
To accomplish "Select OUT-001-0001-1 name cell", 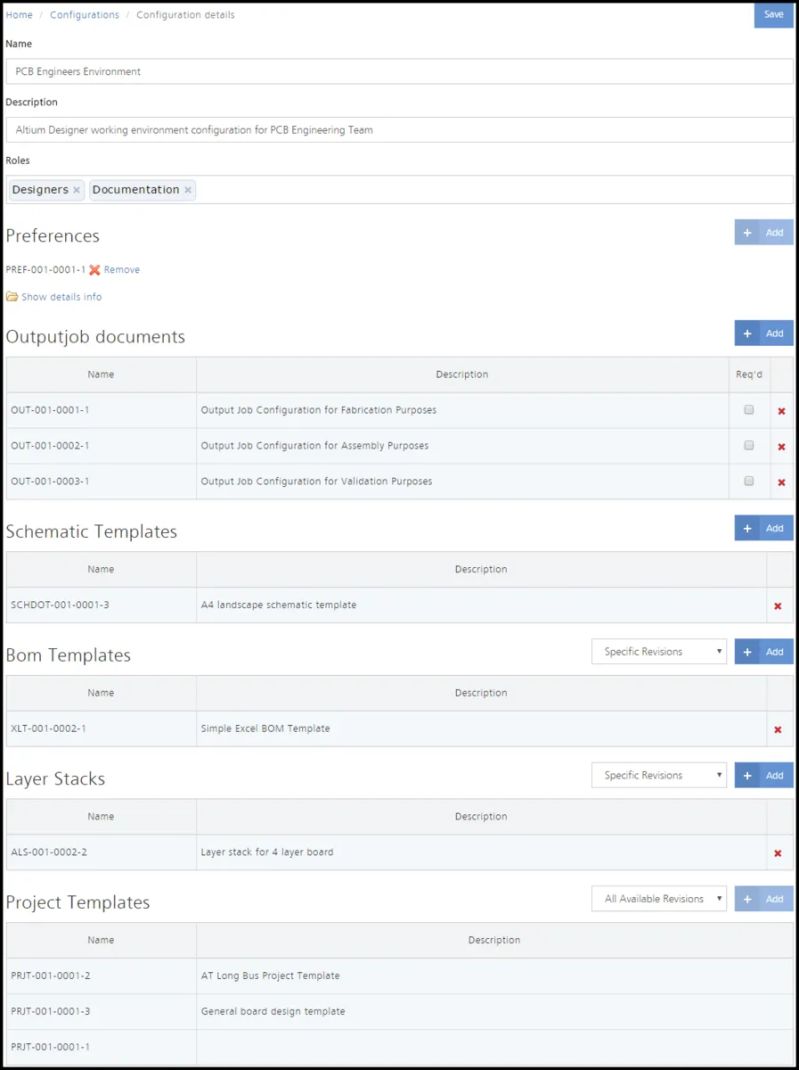I will pyautogui.click(x=101, y=410).
